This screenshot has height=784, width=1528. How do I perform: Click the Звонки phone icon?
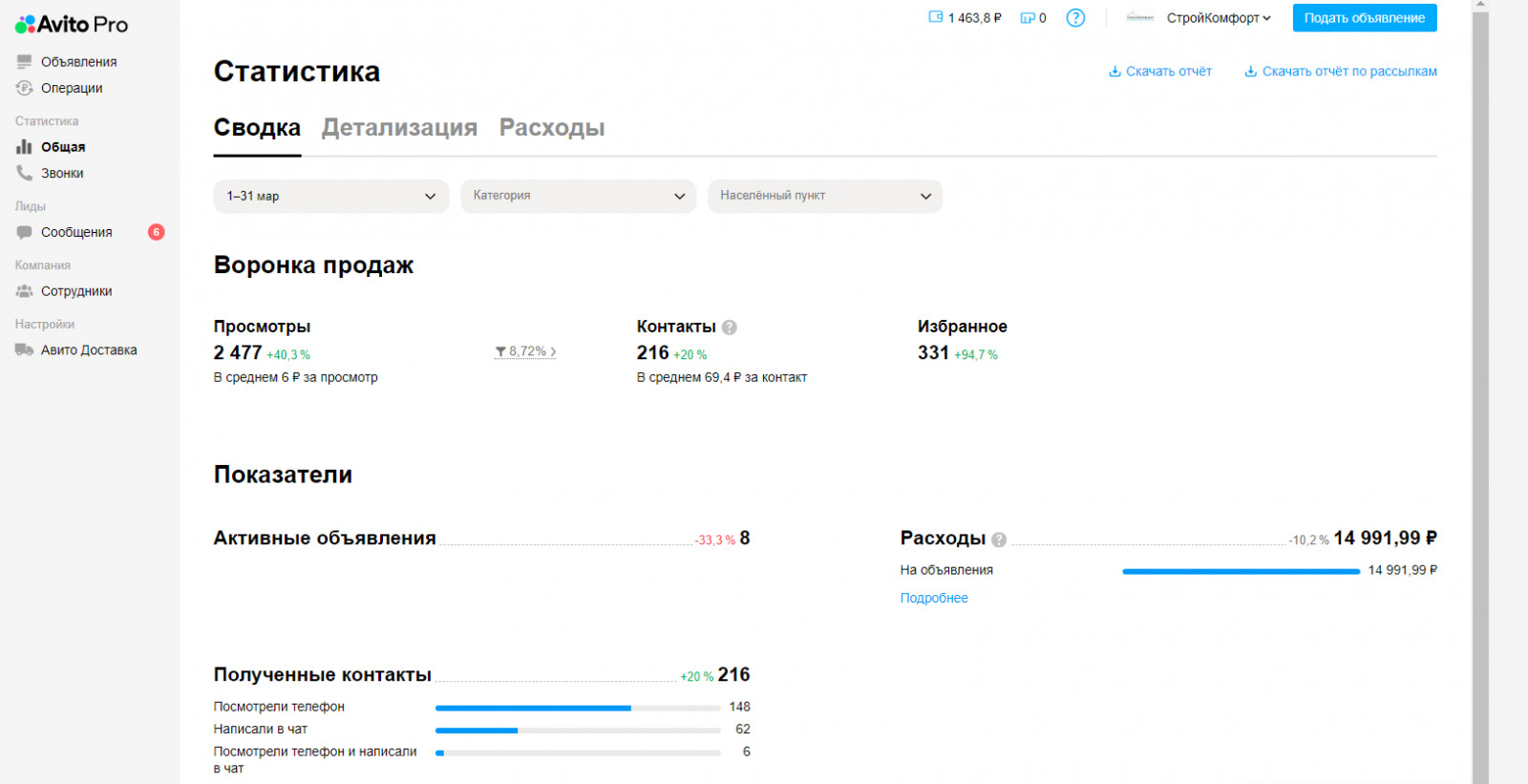coord(24,173)
